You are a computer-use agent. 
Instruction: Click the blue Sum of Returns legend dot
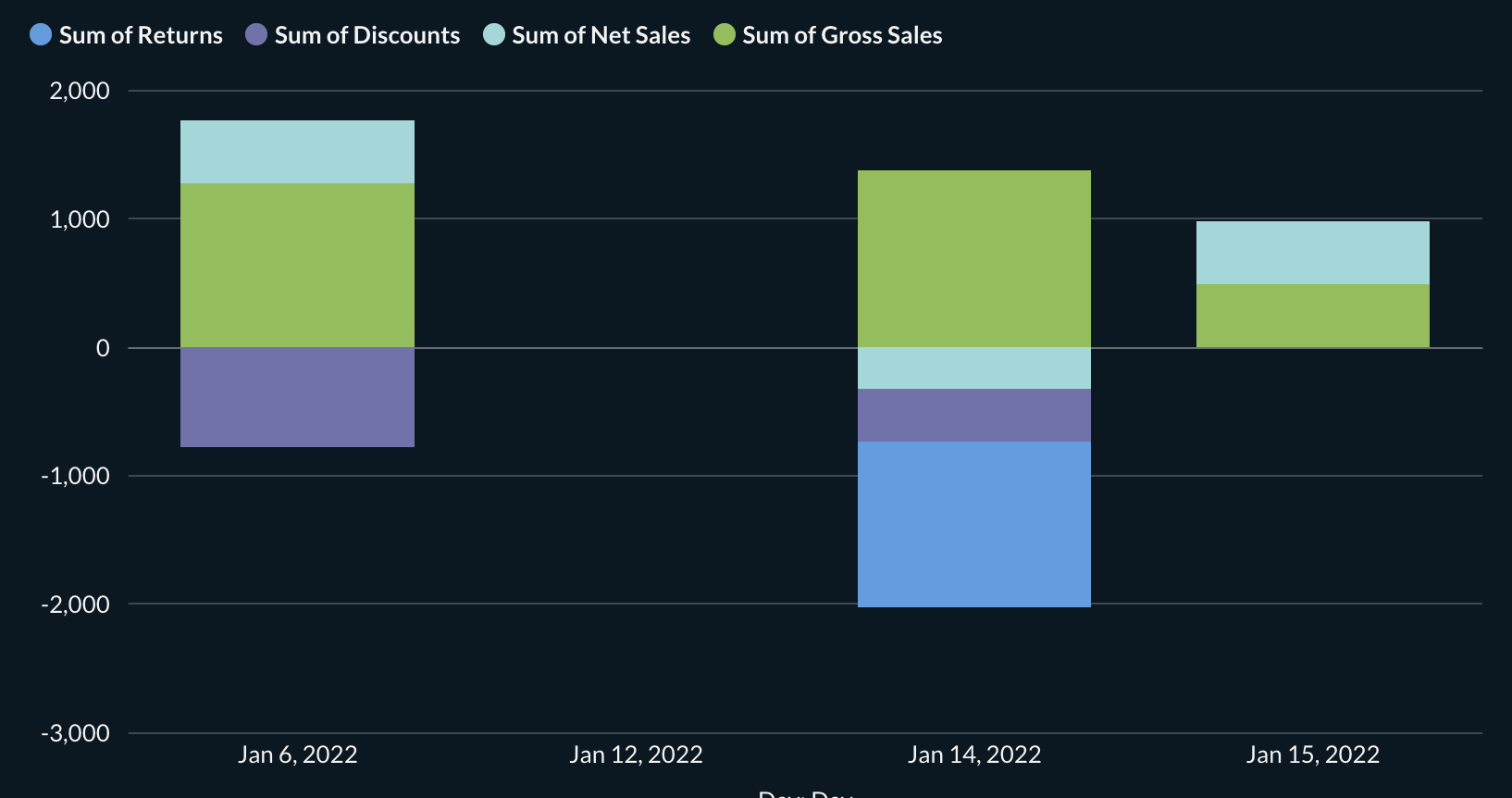[x=41, y=35]
